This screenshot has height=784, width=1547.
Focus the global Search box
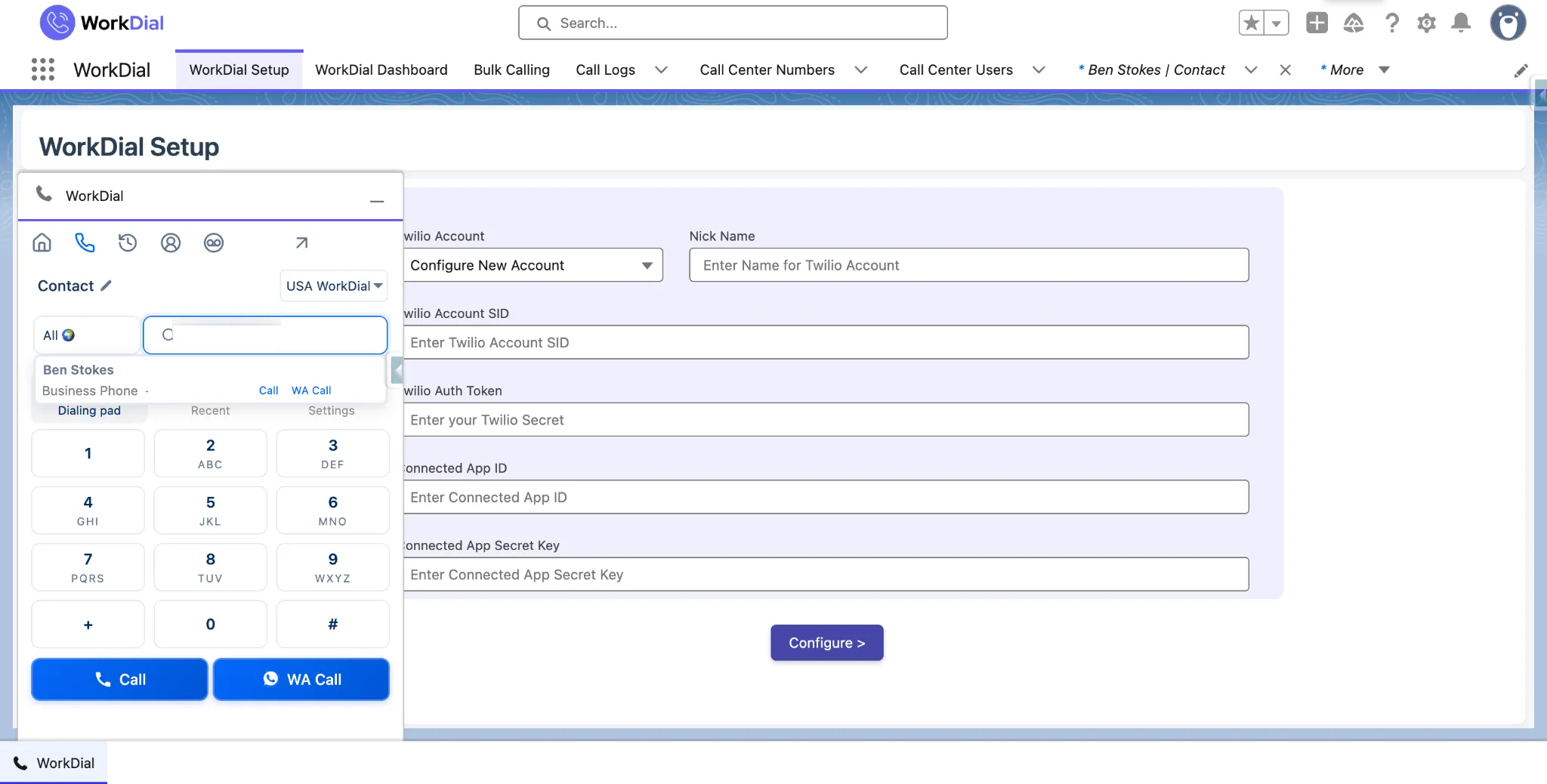(x=733, y=23)
